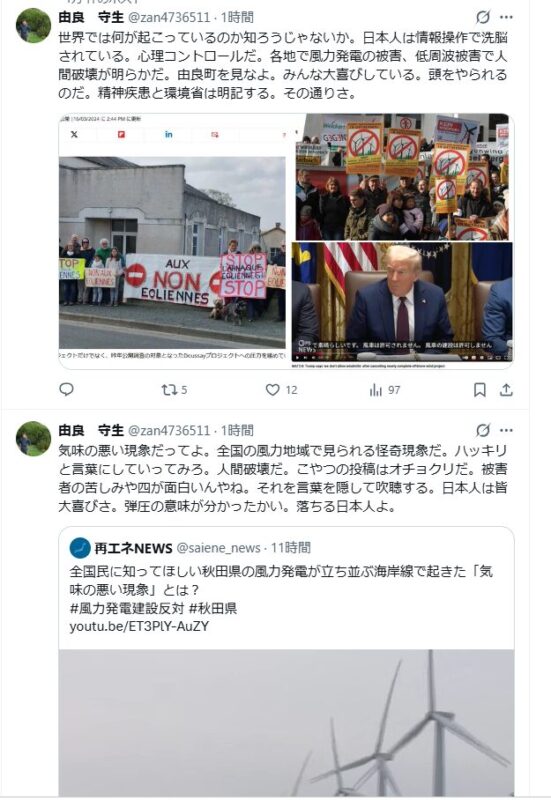
Task: Open profile avatar of second post author
Action: [x=34, y=439]
